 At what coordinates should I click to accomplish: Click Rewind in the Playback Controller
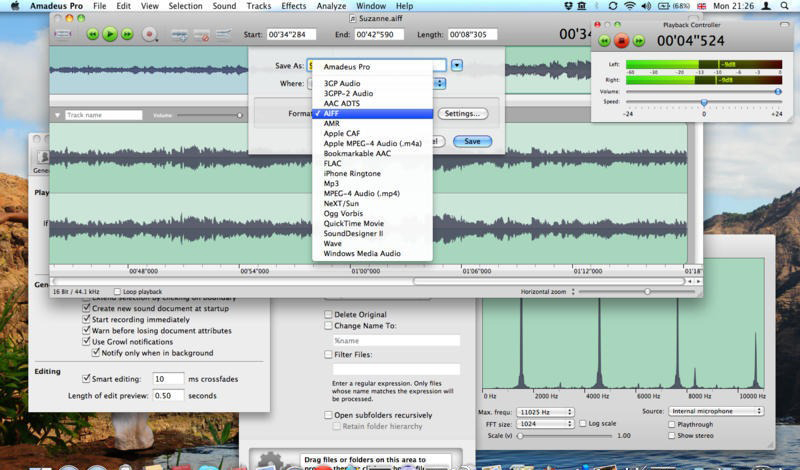(x=604, y=42)
